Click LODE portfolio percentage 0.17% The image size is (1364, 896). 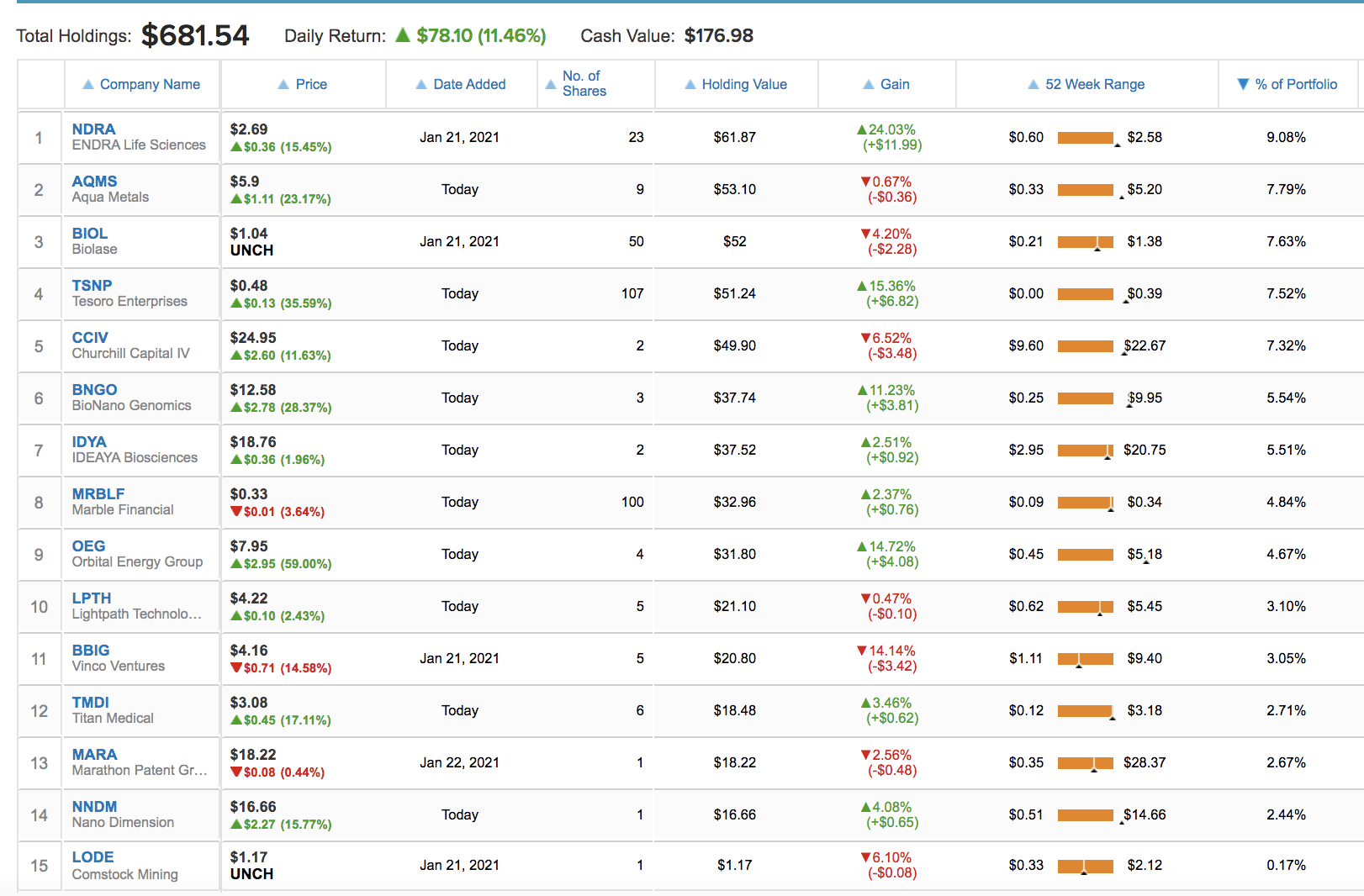click(1287, 866)
